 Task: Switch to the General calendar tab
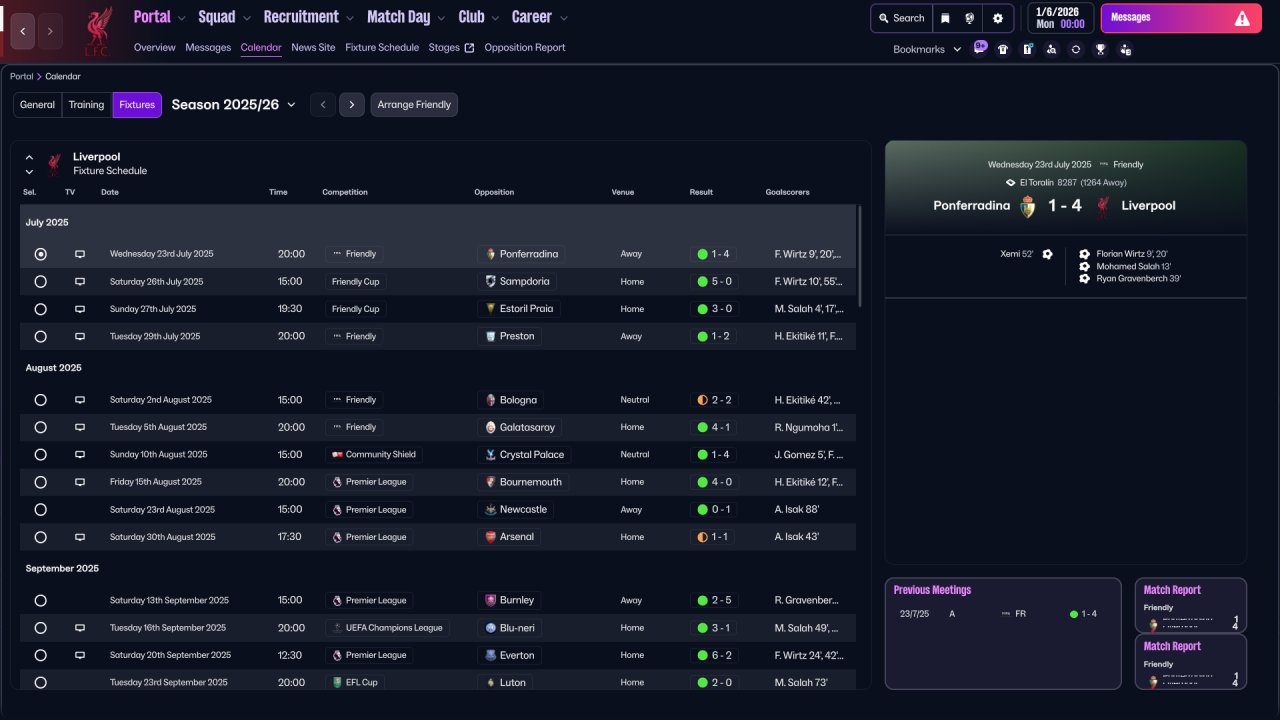point(38,105)
